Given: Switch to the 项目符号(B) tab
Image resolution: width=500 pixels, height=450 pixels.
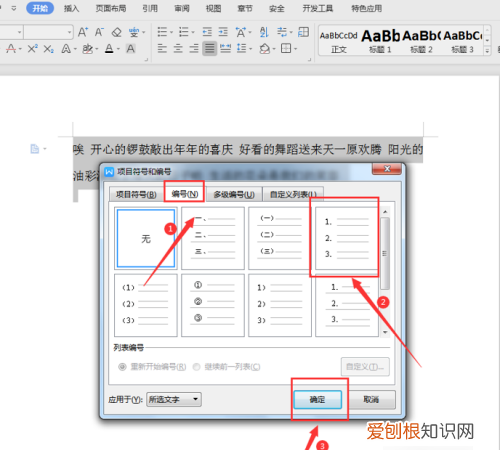Looking at the screenshot, I should pos(136,194).
